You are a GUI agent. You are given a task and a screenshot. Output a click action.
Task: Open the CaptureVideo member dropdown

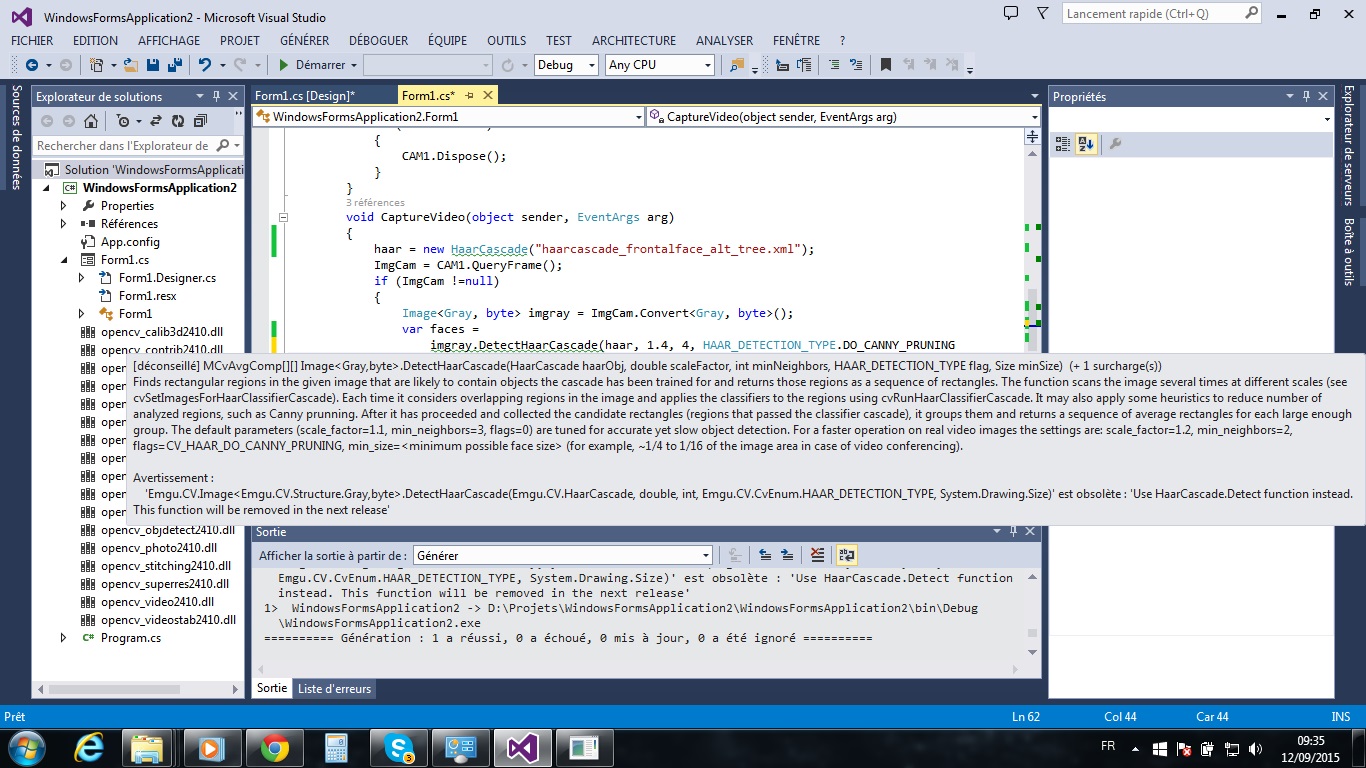pyautogui.click(x=1035, y=117)
